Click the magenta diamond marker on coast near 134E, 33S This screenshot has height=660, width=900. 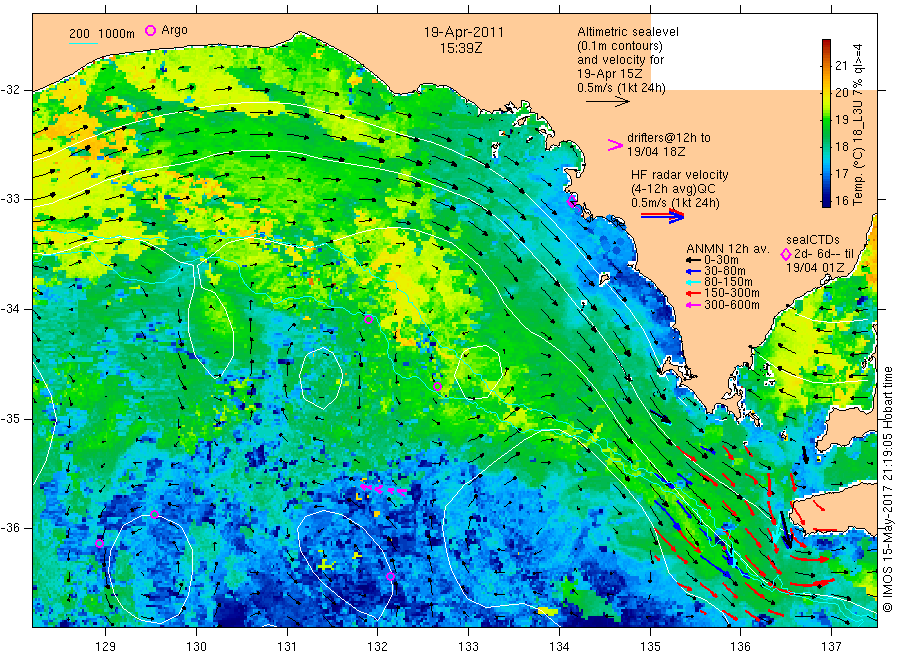point(572,201)
